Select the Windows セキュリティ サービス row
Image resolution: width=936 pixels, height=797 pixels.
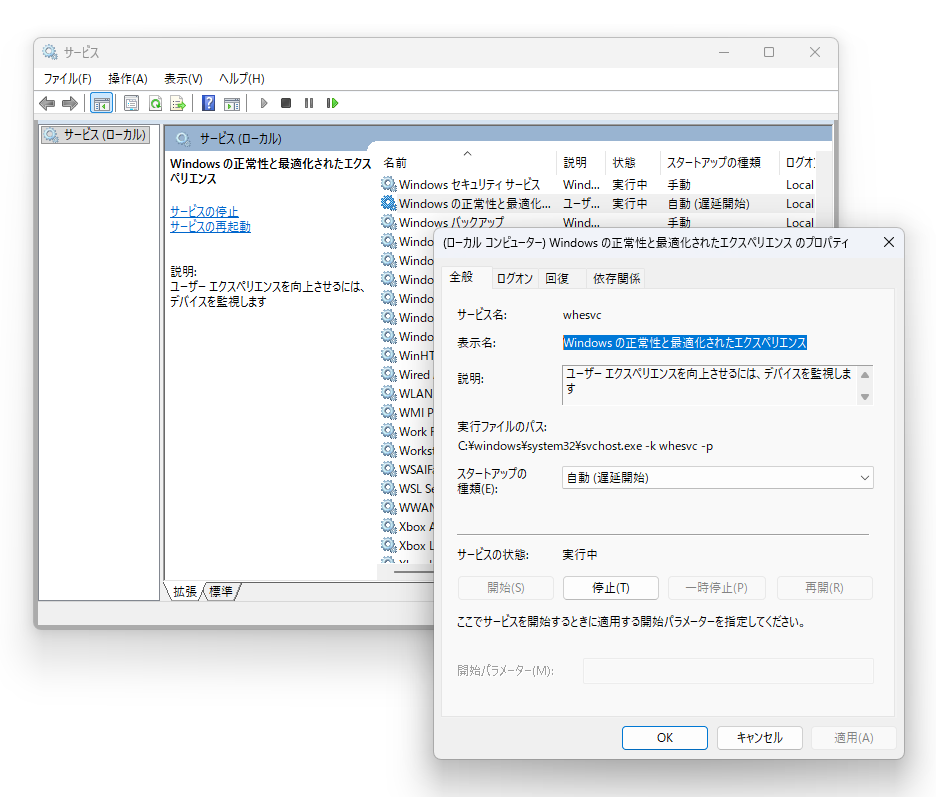click(x=597, y=184)
